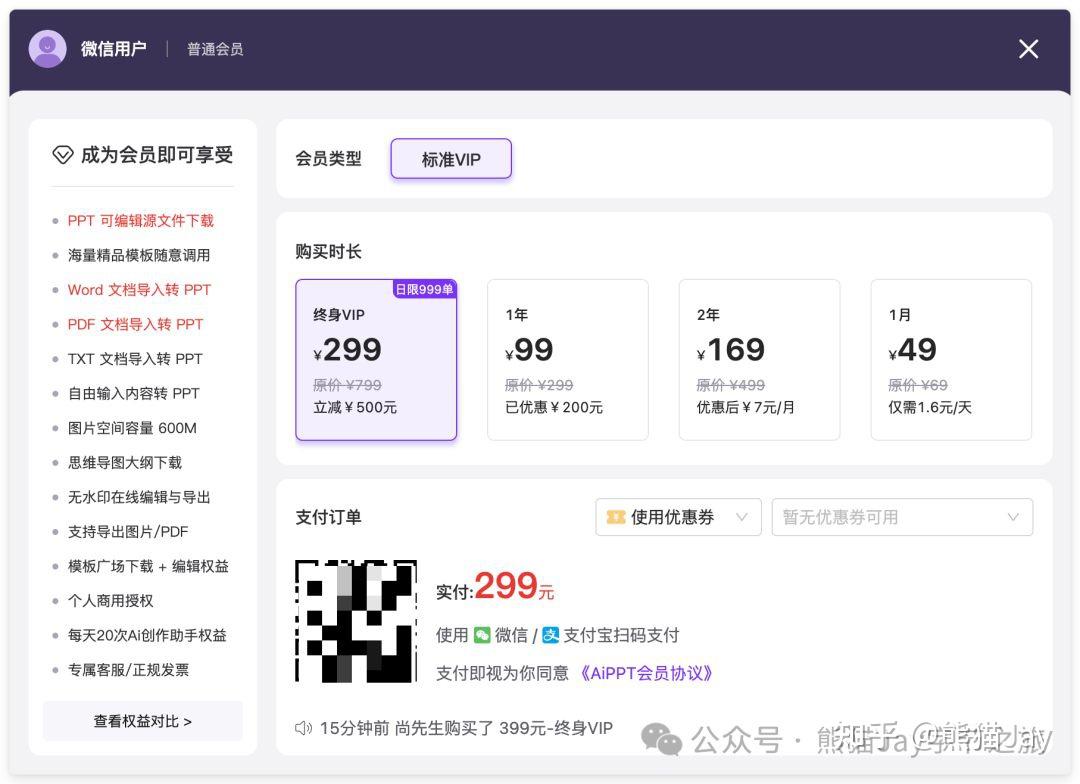Click '模板广场下载 + 编辑权益' benefit
Image resolution: width=1080 pixels, height=784 pixels.
148,566
